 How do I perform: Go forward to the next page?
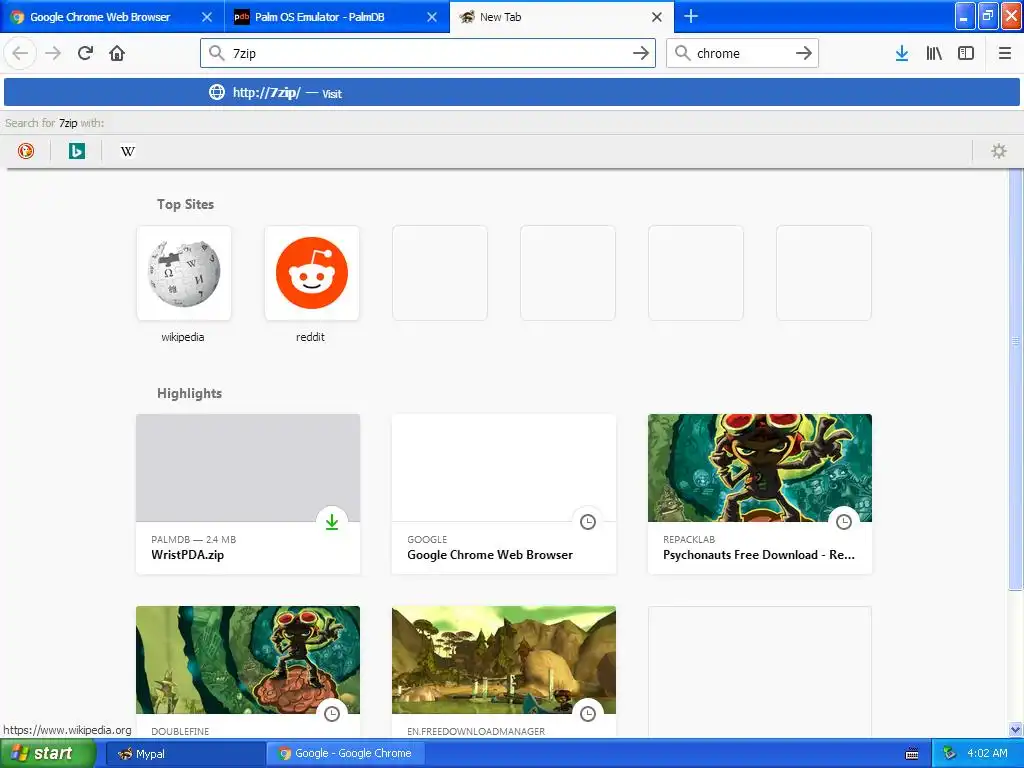point(53,53)
